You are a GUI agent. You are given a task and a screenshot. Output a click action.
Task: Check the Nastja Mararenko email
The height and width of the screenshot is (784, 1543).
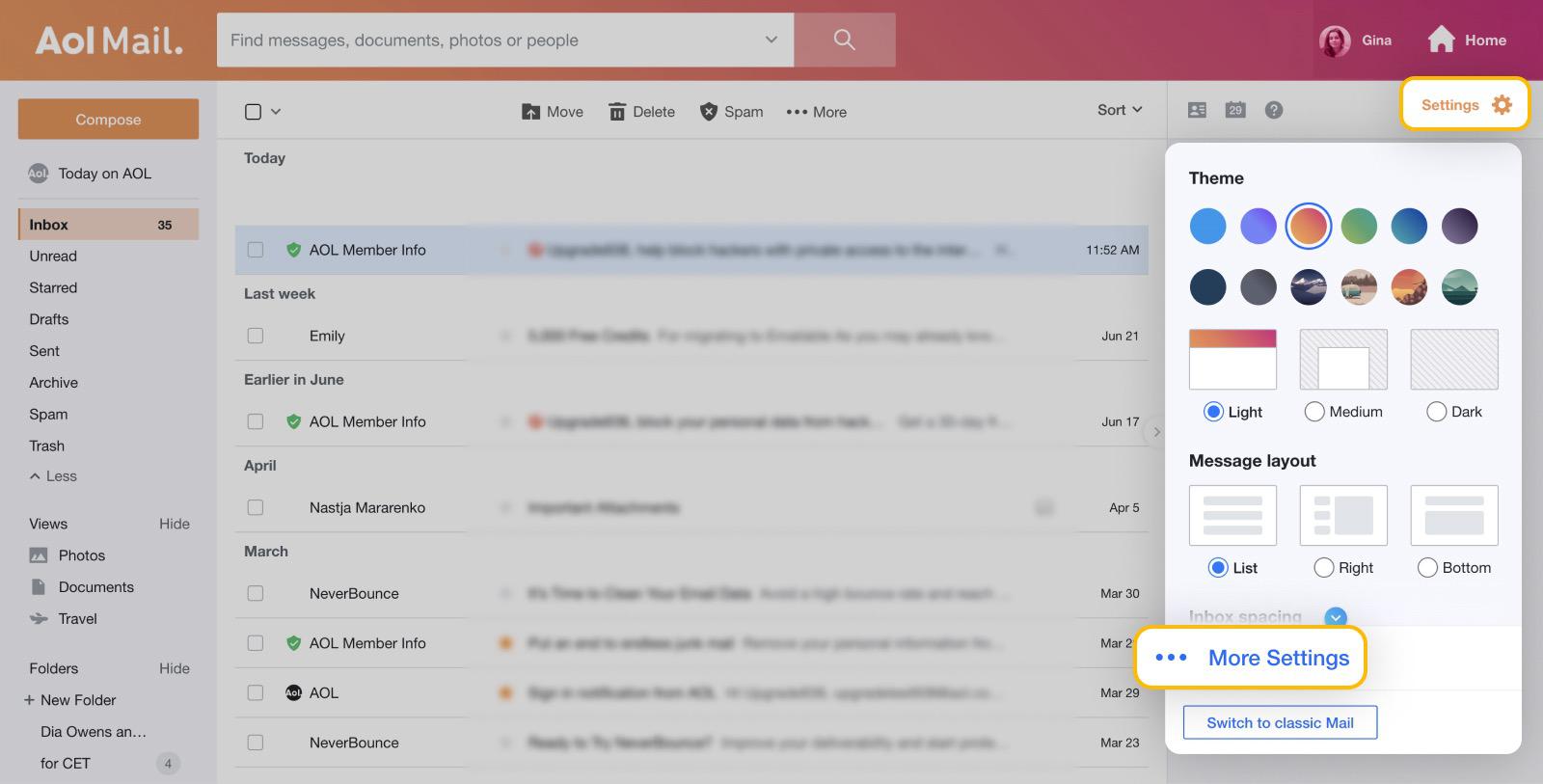[x=256, y=507]
